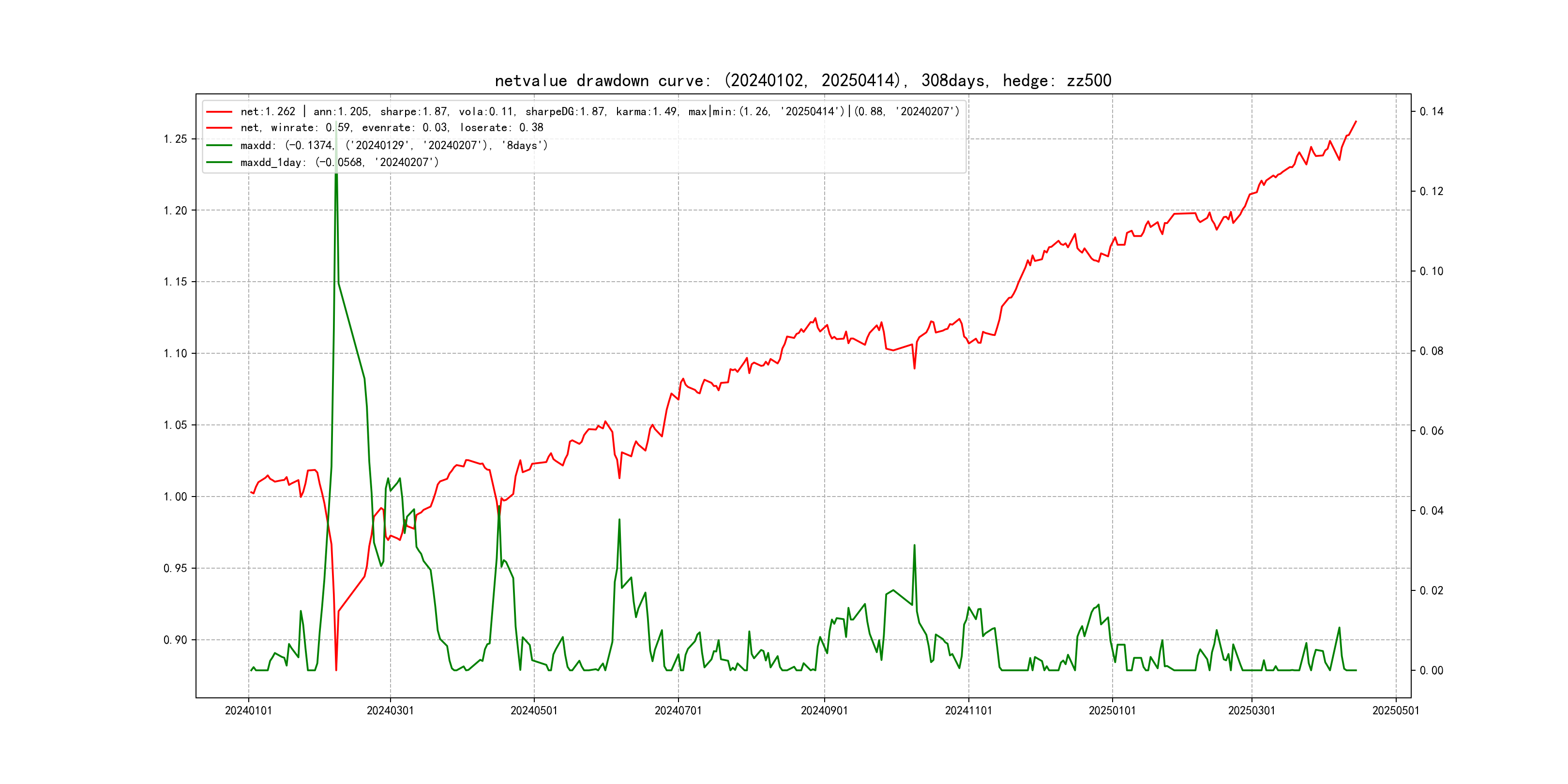1568x784 pixels.
Task: Click the 0.90 left y-axis label
Action: (x=175, y=640)
